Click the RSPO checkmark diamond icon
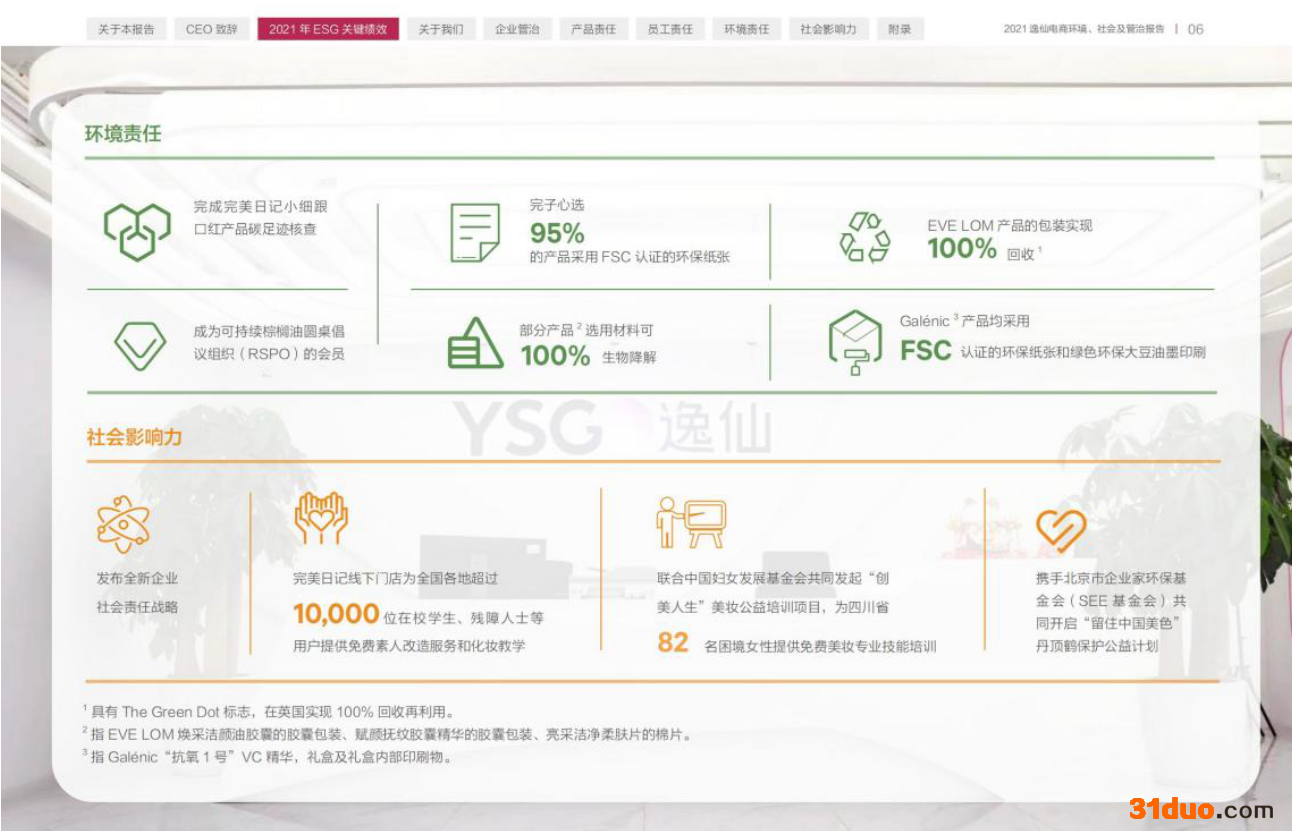Screen dimensions: 1292x831 coord(139,344)
